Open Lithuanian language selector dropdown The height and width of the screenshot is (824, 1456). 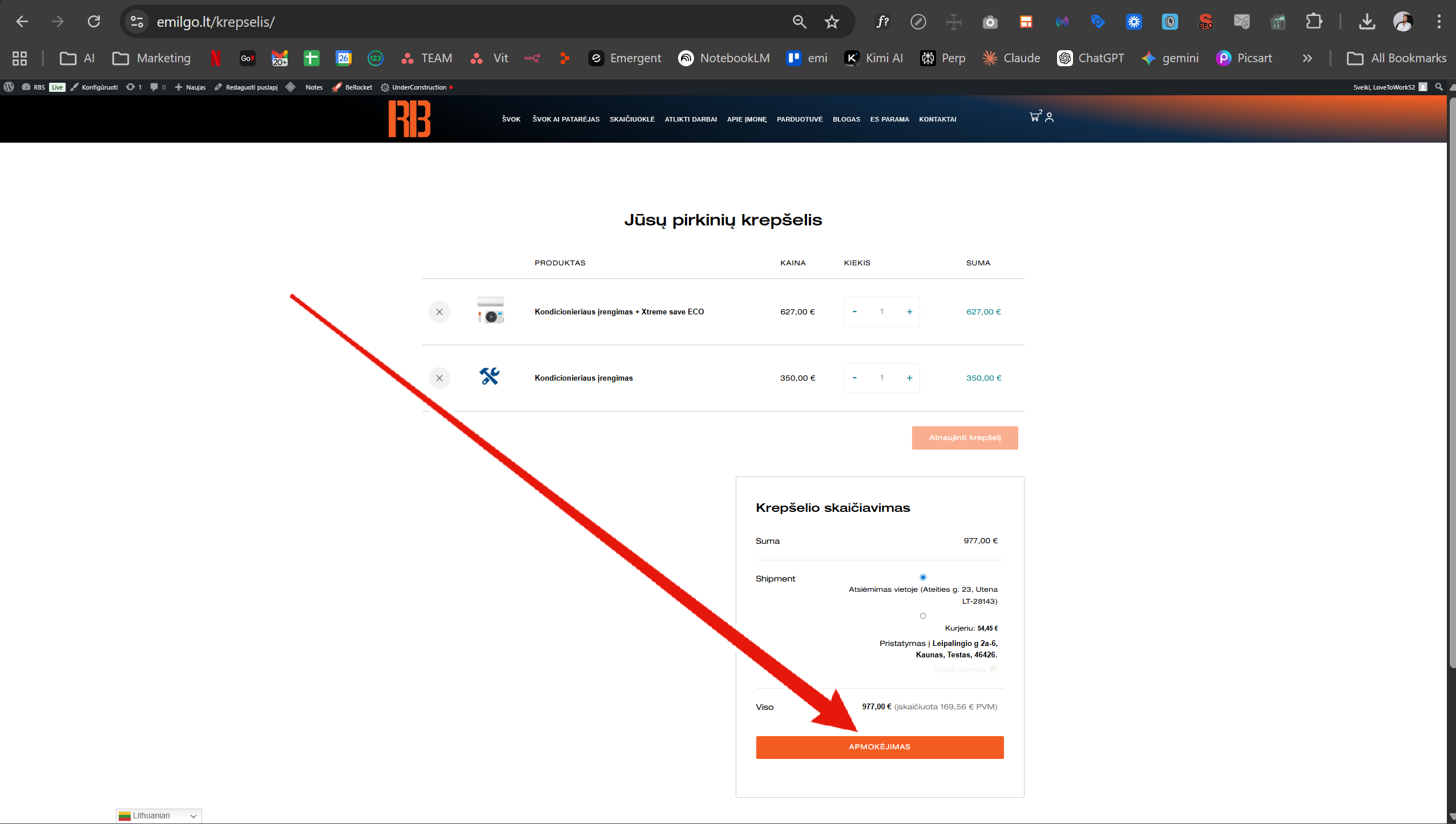point(159,815)
